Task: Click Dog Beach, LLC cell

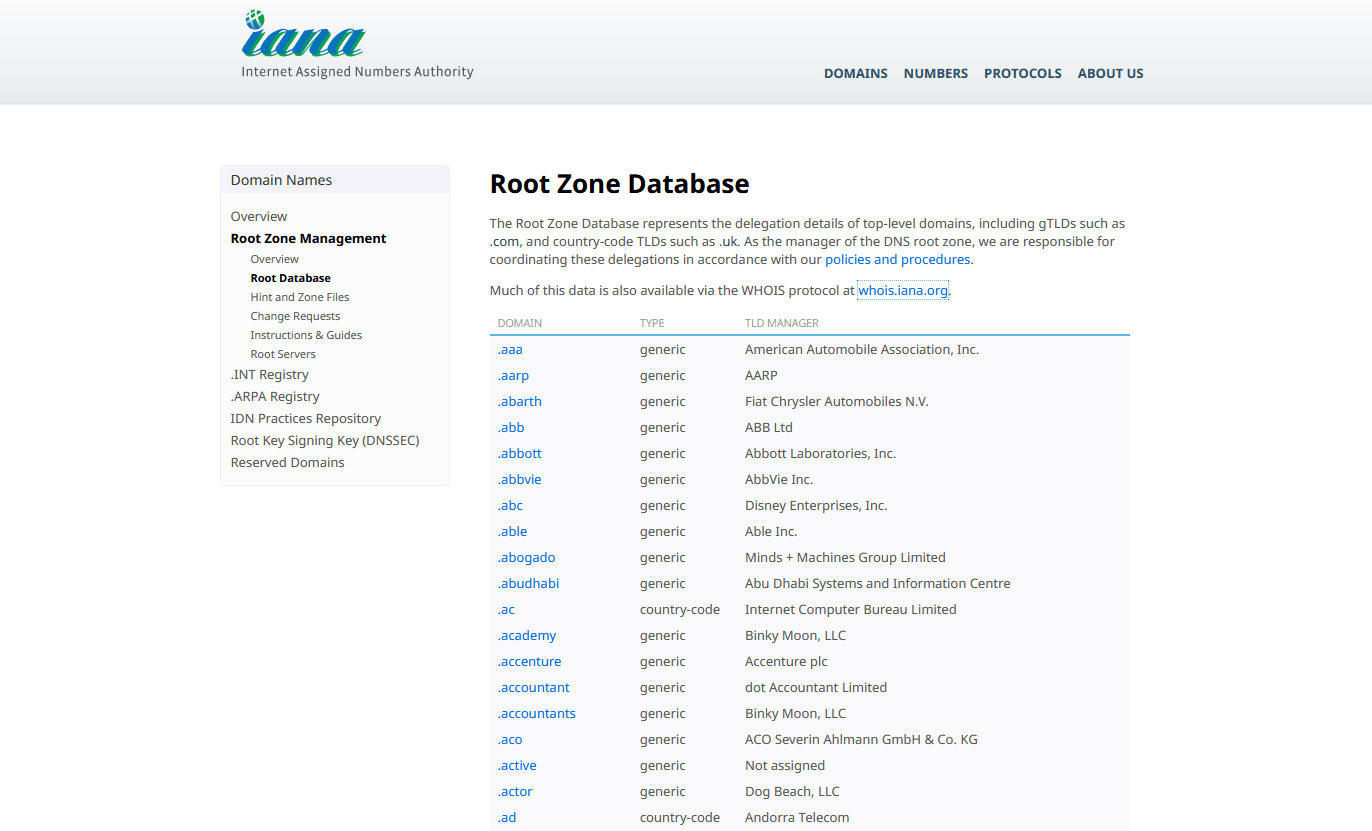Action: (x=792, y=791)
